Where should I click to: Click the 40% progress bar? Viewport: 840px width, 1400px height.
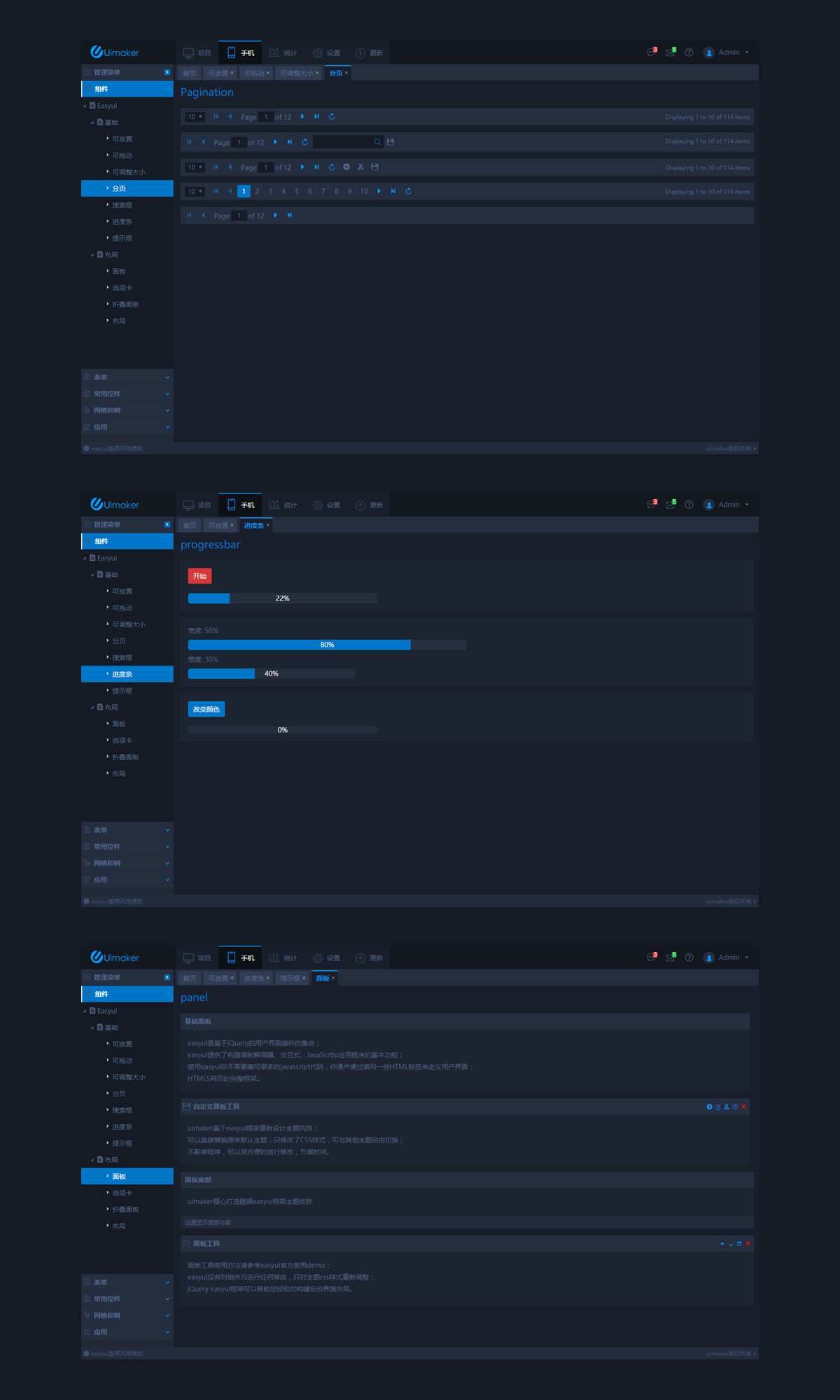[271, 673]
